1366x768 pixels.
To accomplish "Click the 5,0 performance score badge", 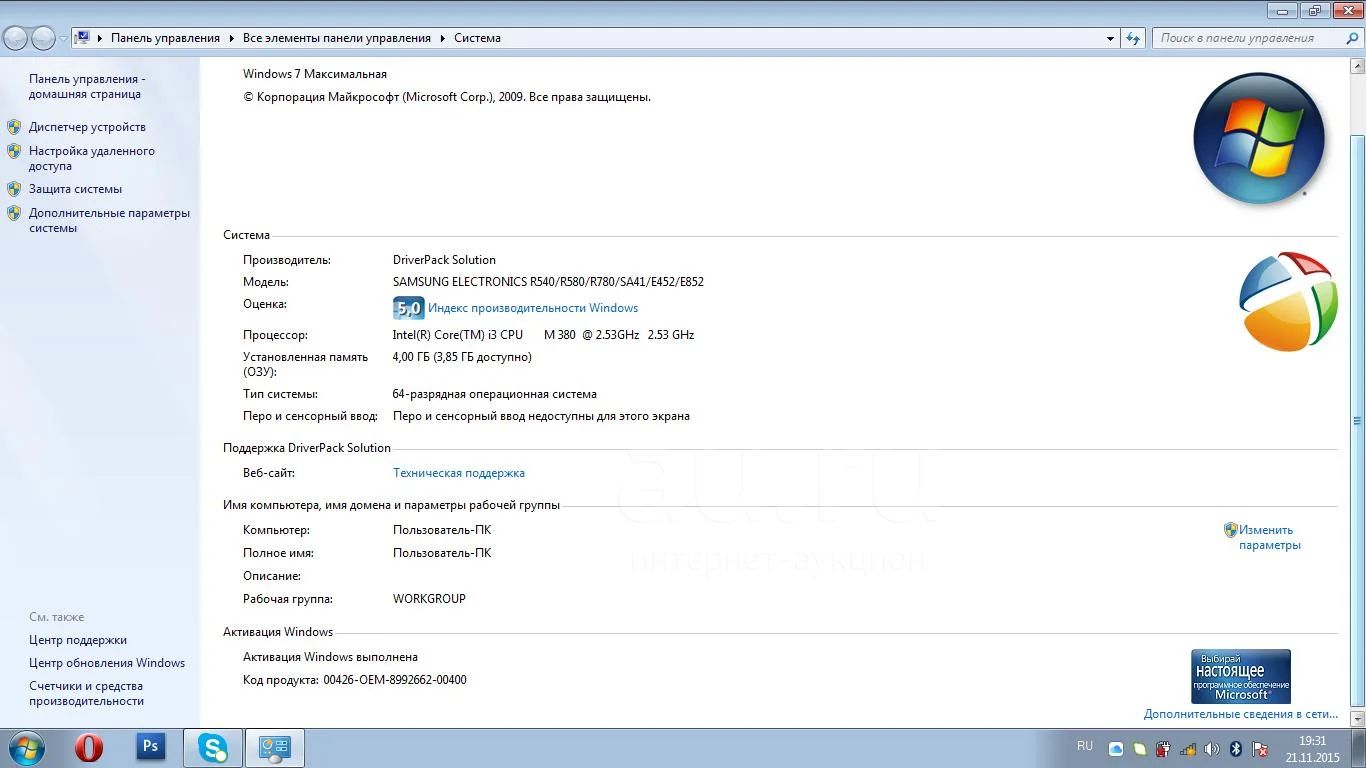I will tap(408, 308).
